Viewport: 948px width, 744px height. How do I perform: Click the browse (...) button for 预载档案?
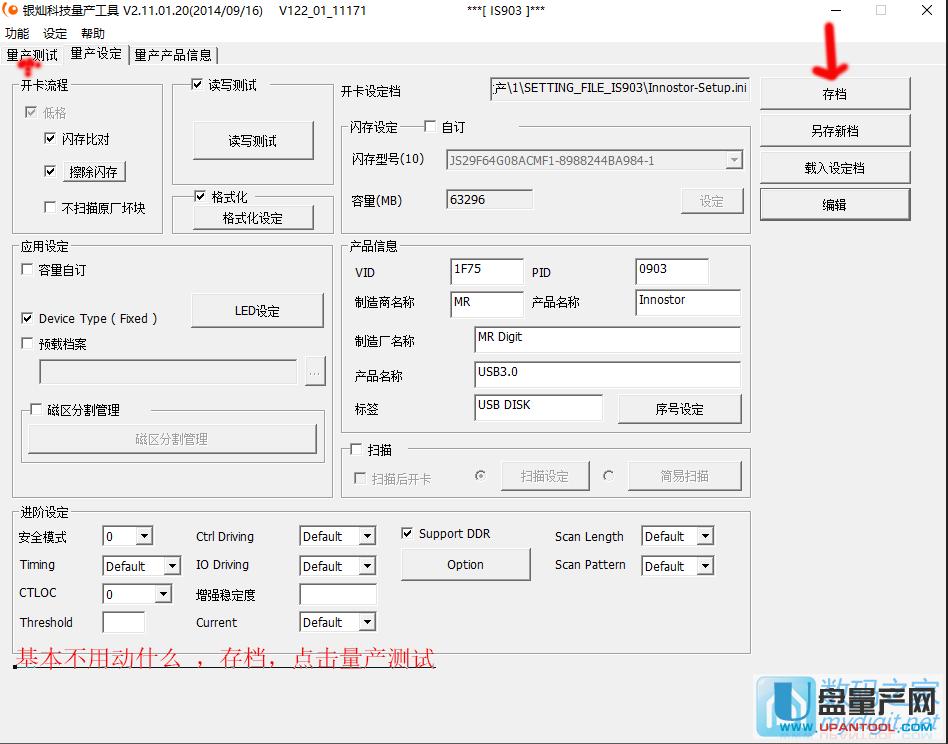pos(315,371)
